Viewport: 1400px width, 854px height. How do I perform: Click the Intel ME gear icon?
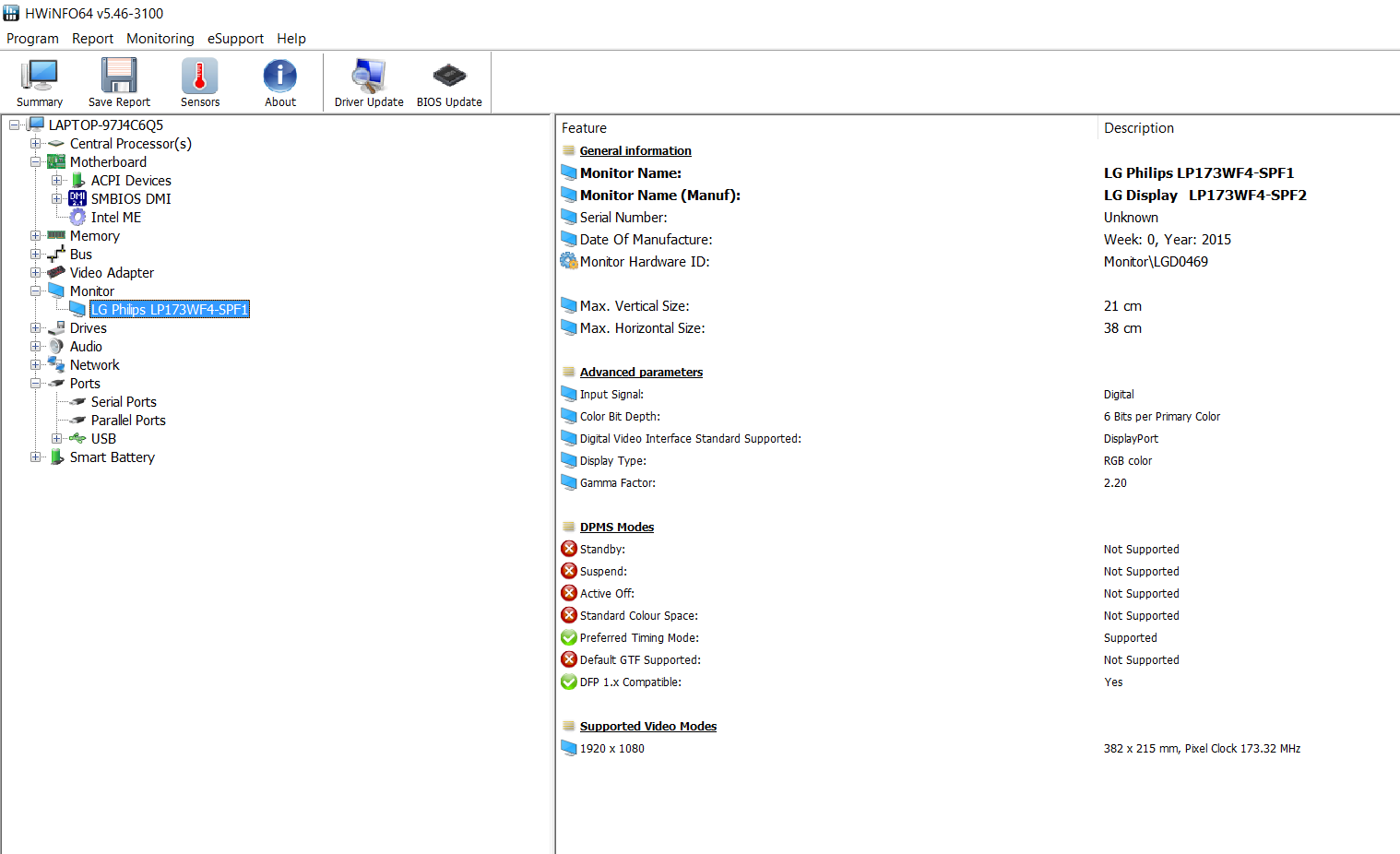[78, 217]
